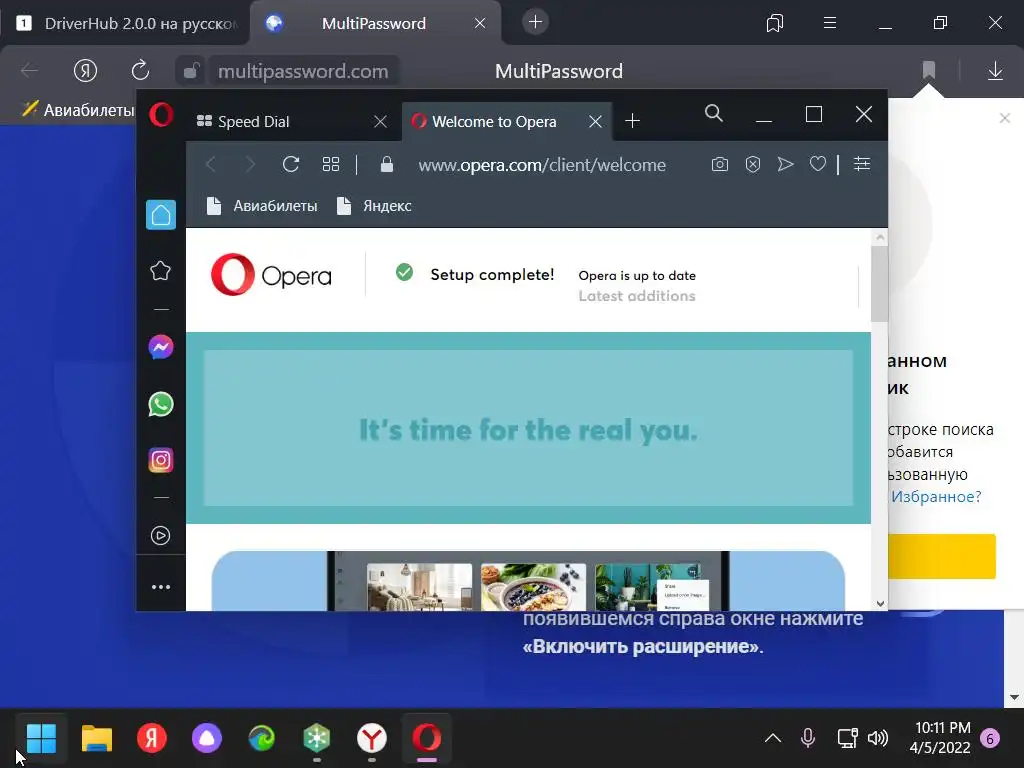Click bowl photo thumbnail in preview

[x=534, y=587]
